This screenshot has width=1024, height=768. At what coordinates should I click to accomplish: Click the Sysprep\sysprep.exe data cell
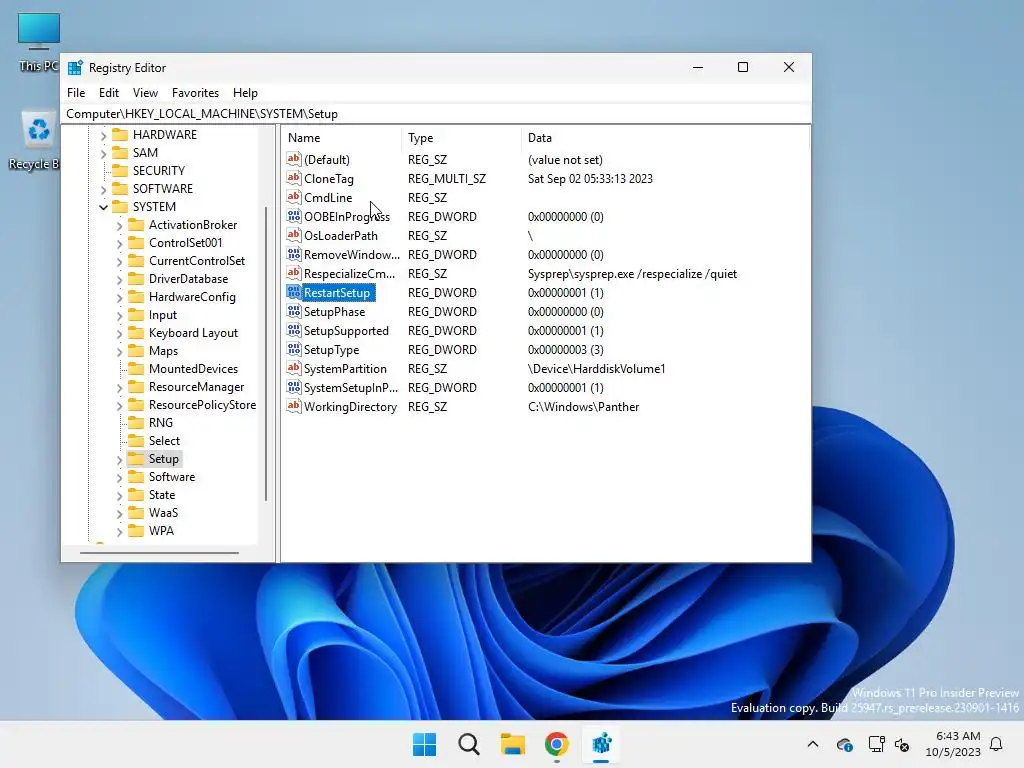[632, 274]
